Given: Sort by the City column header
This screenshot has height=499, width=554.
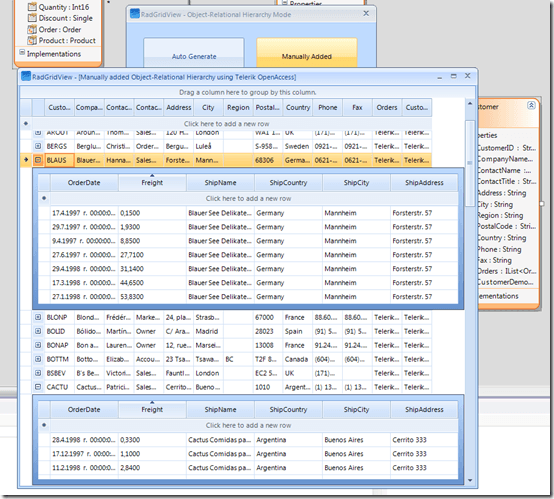Looking at the screenshot, I should (x=208, y=107).
